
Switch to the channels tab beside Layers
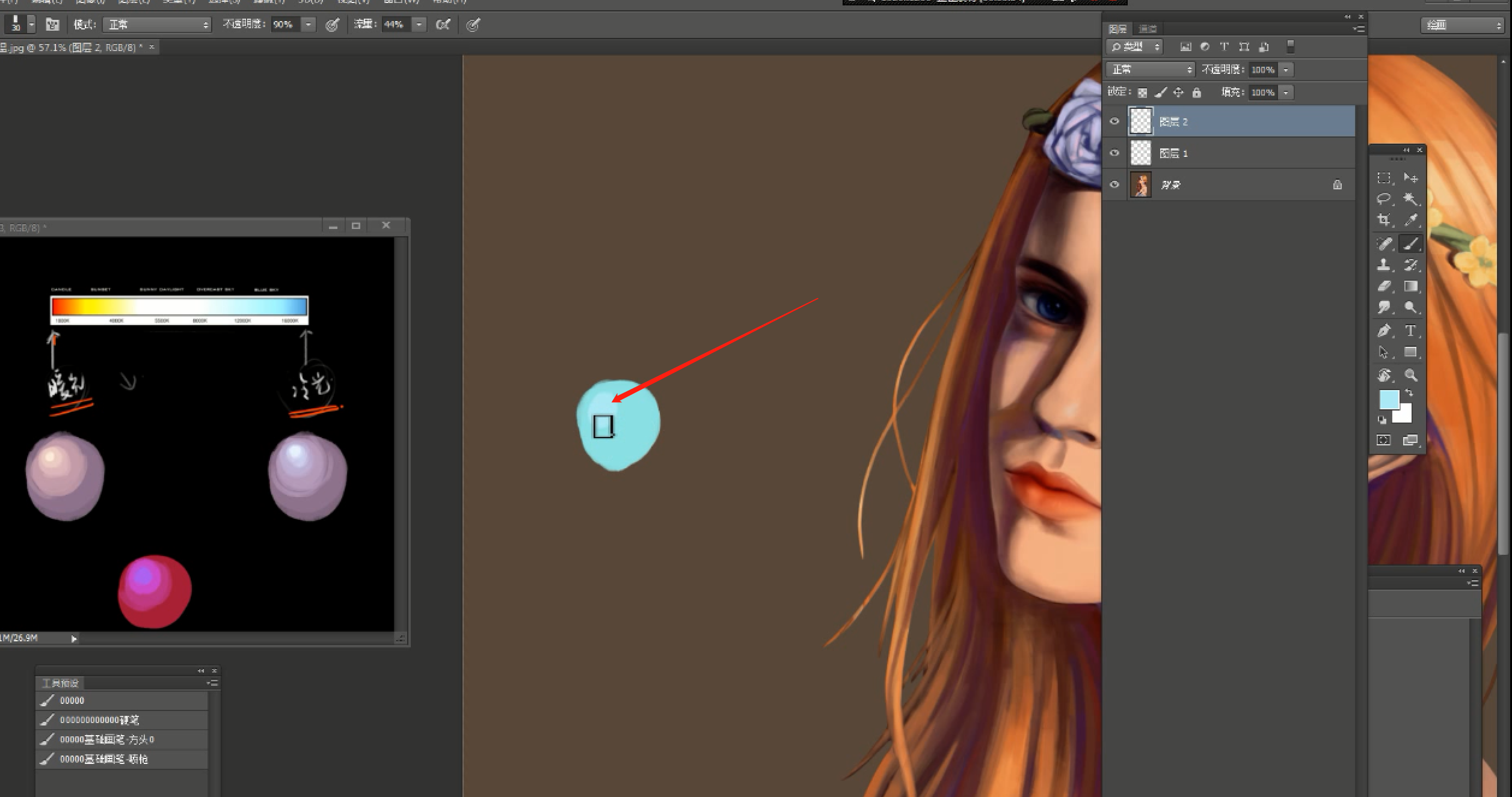pyautogui.click(x=1148, y=29)
